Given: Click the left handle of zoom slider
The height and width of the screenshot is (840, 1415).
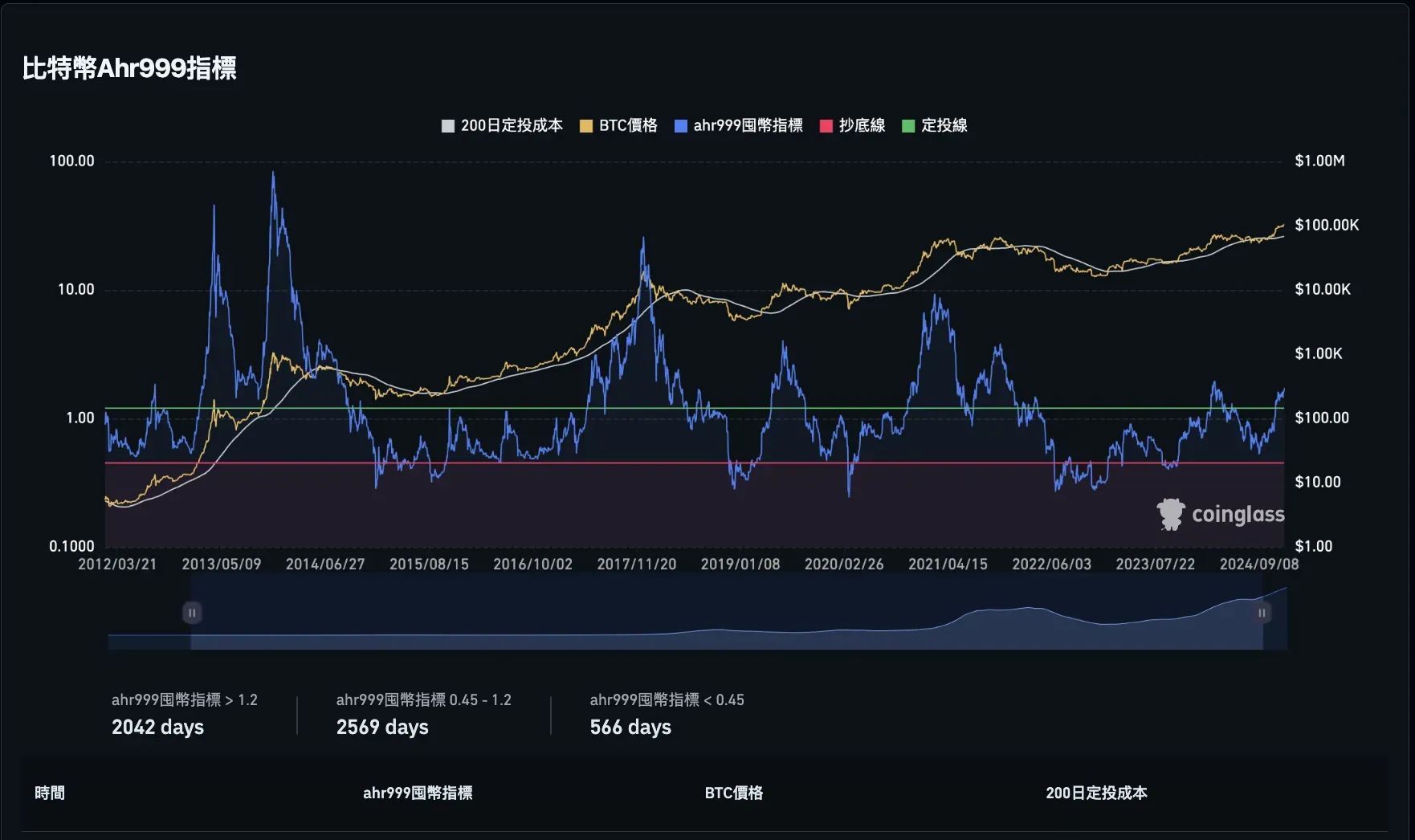Looking at the screenshot, I should click(192, 613).
